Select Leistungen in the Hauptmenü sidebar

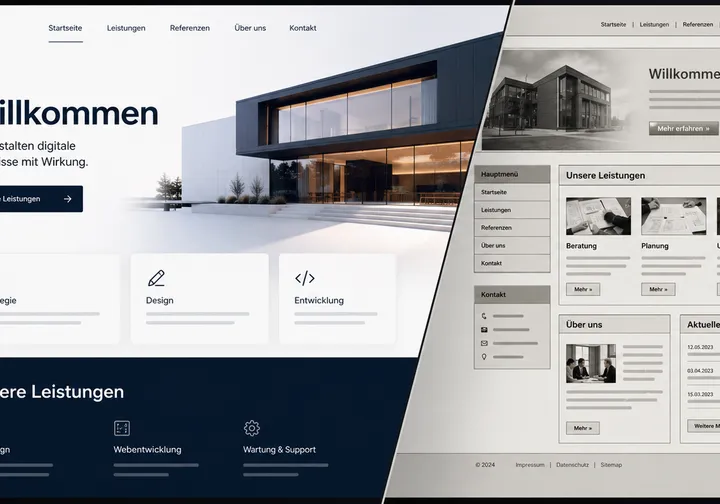click(512, 210)
